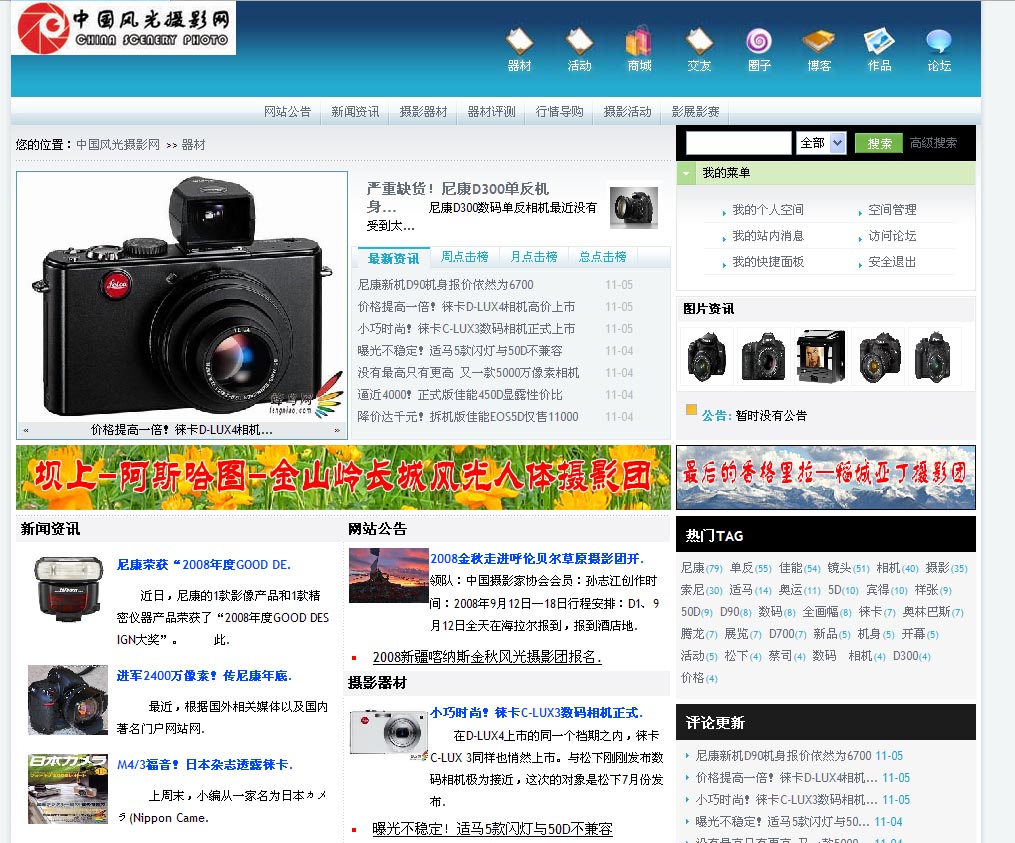Viewport: 1015px width, 843px height.
Task: Switch to the 总点击榜 tab
Action: [603, 257]
